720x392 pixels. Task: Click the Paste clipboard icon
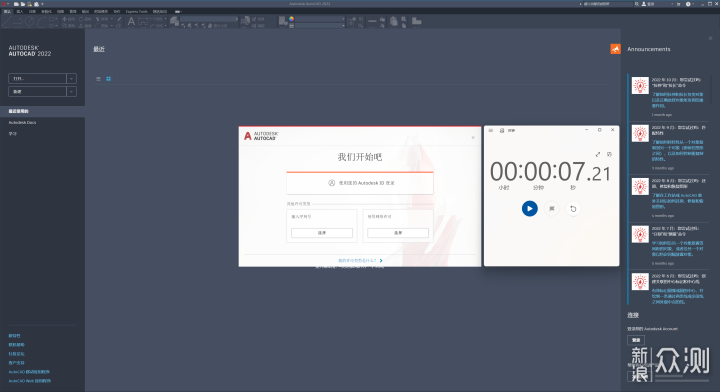pyautogui.click(x=394, y=21)
